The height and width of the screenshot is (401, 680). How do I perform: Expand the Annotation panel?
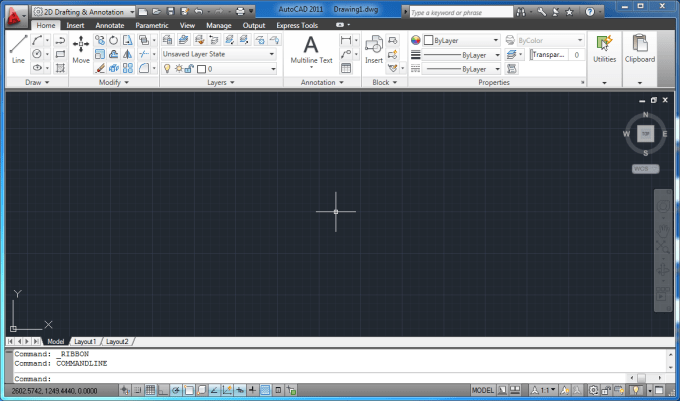(x=322, y=82)
